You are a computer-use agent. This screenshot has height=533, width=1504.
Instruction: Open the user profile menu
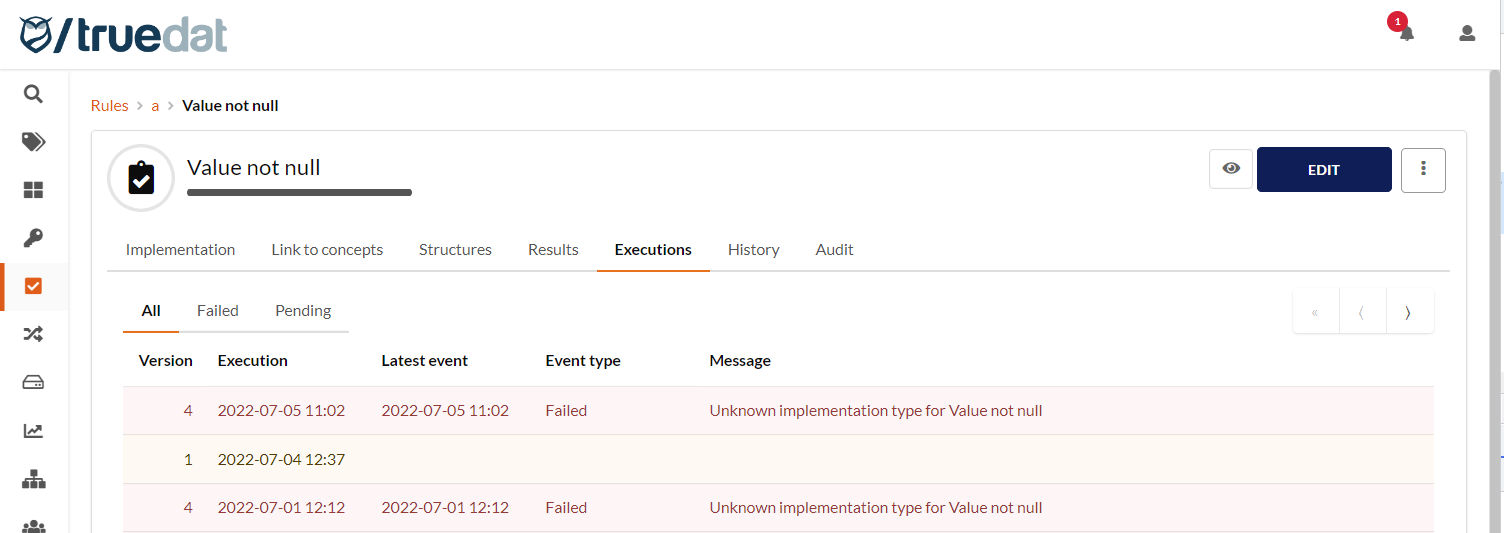[1467, 34]
